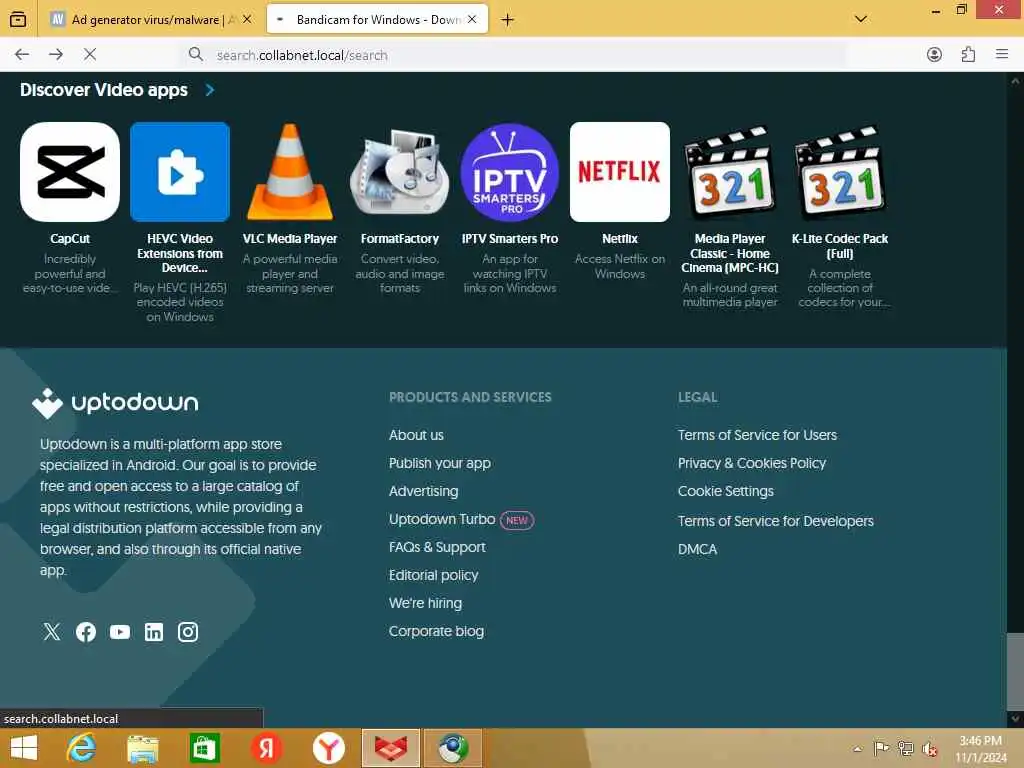This screenshot has width=1024, height=768.
Task: Click the search magnifier in address bar
Action: [x=195, y=54]
